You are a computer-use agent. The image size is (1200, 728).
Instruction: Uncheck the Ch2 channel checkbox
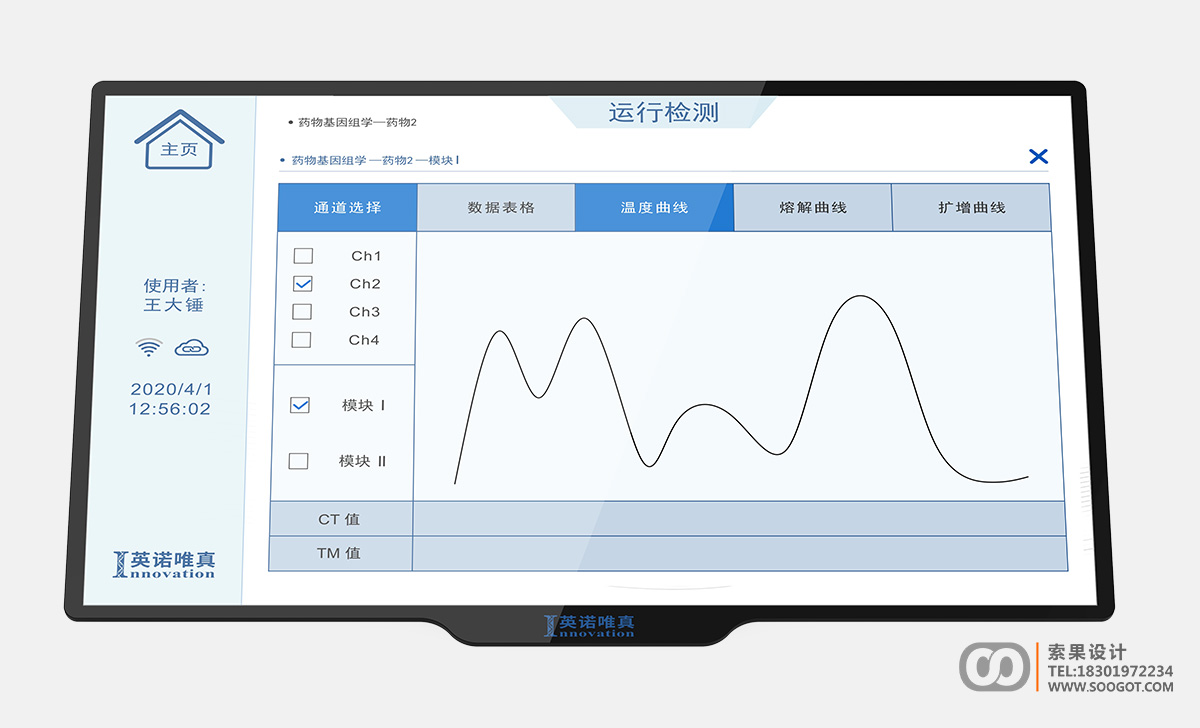pos(303,284)
